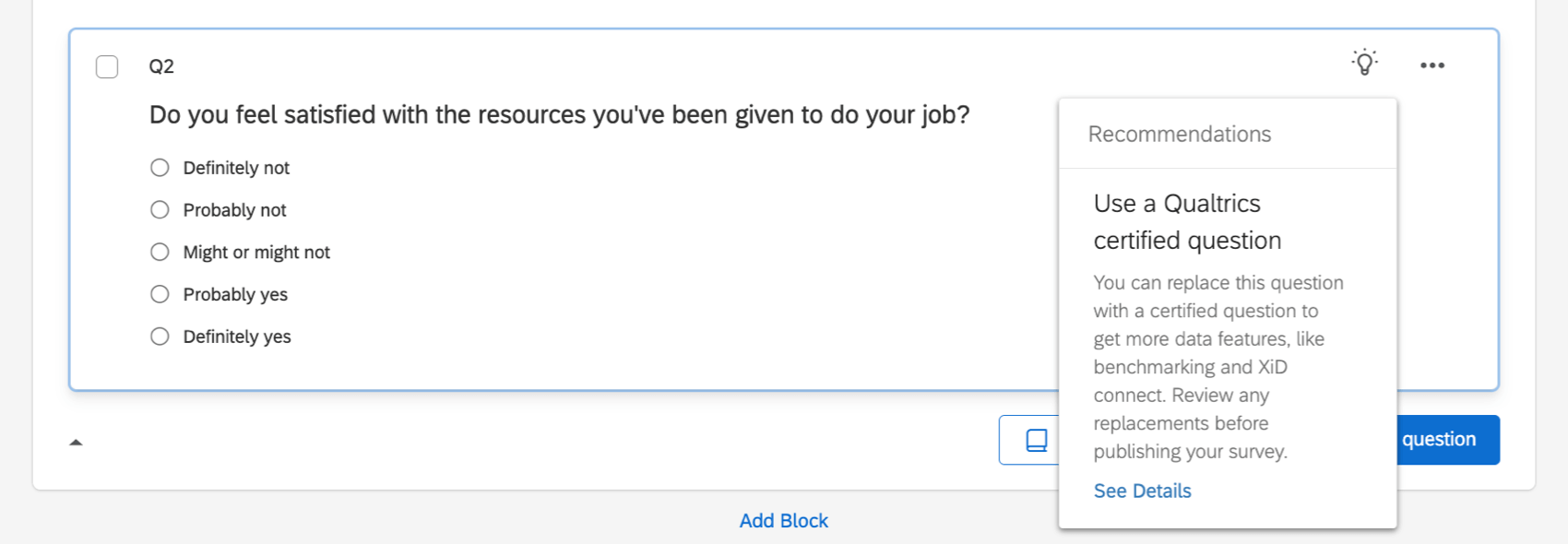Select the 'Definitely not' radio button
Image resolution: width=1568 pixels, height=544 pixels.
159,167
